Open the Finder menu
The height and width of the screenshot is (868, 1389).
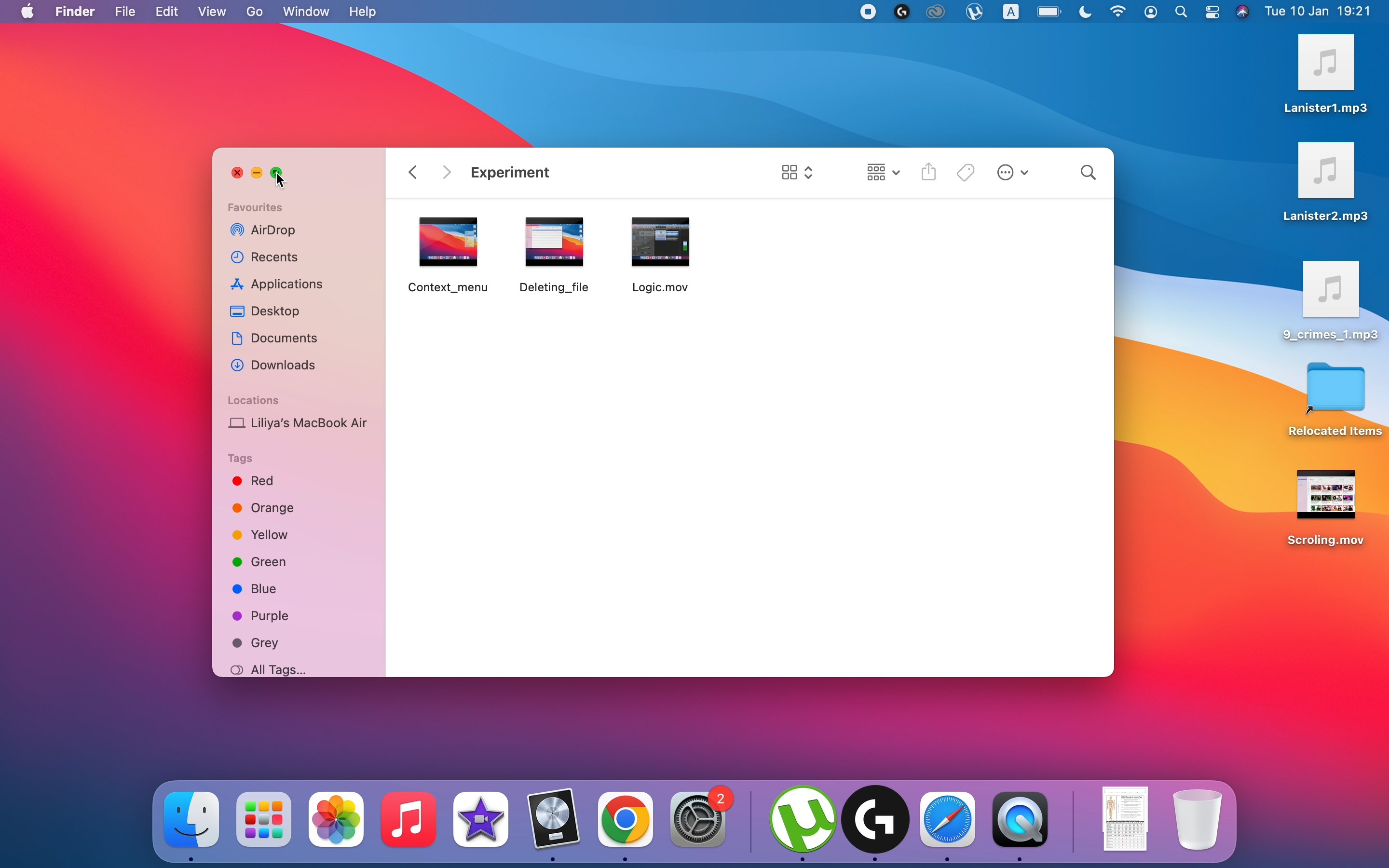[75, 12]
